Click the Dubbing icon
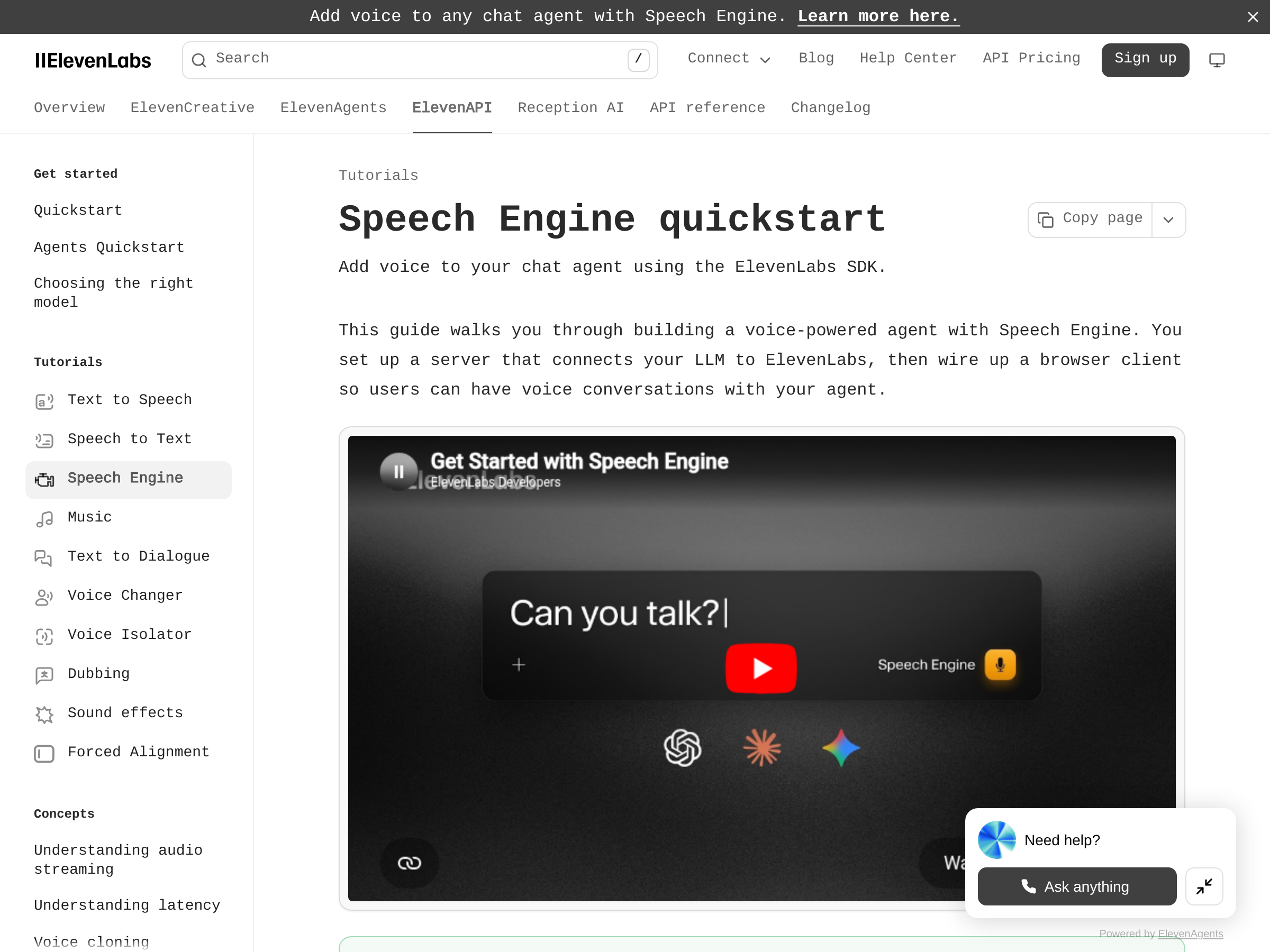The height and width of the screenshot is (952, 1270). click(44, 675)
